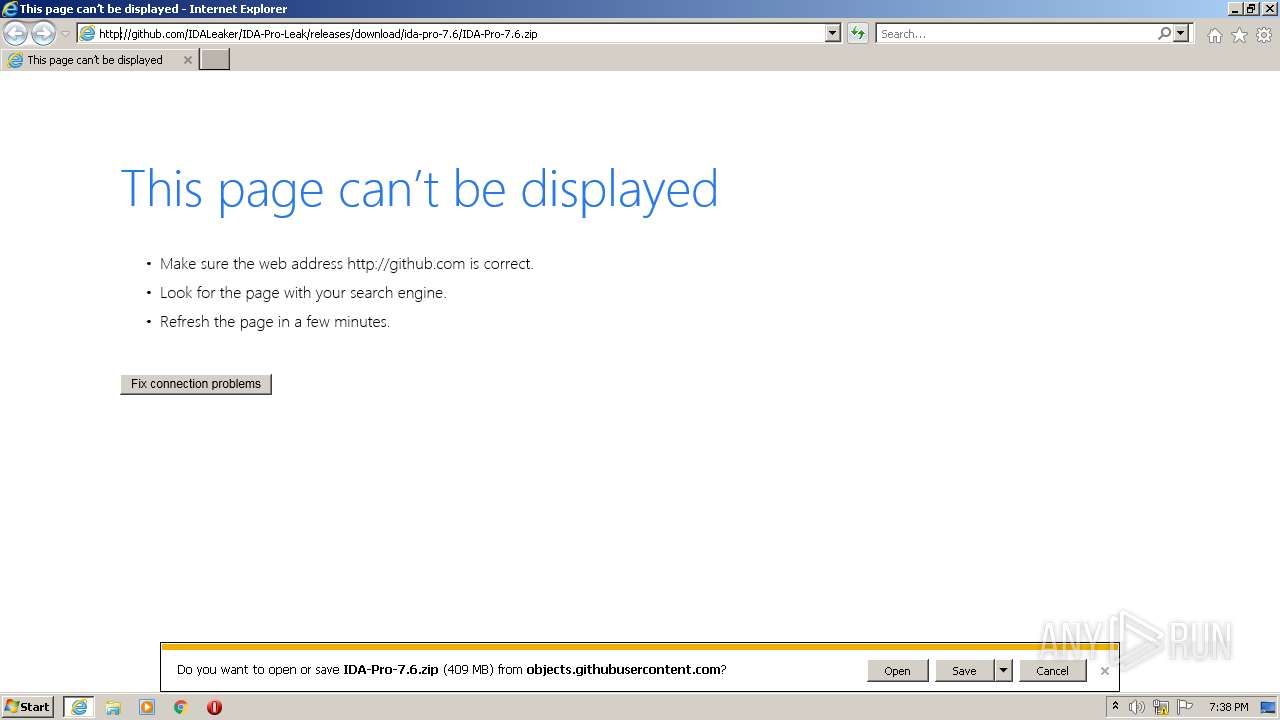Open Favorites star icon

tap(1239, 35)
